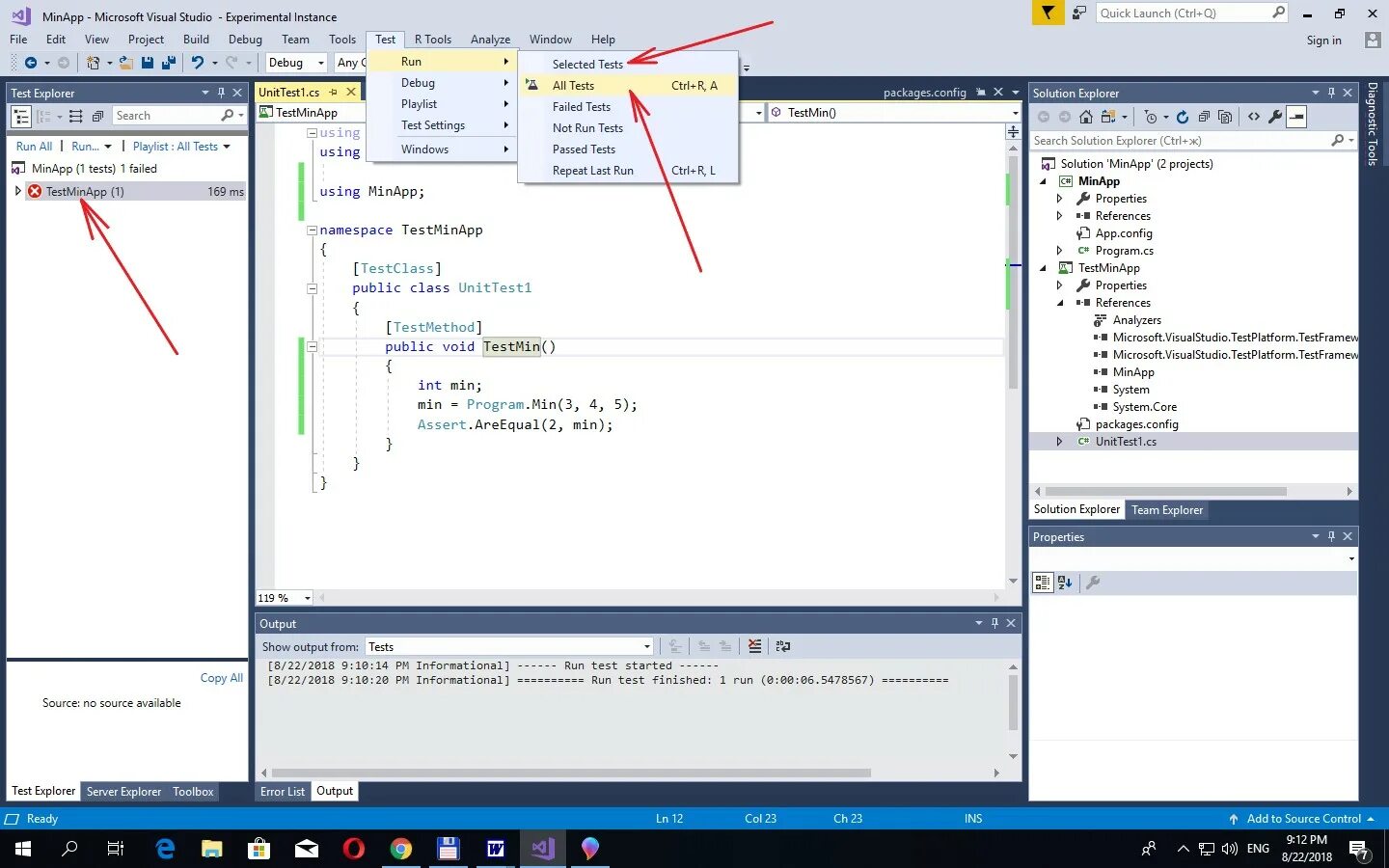Open Chrome from the Windows taskbar
Screen dimensions: 1389x868
[401, 849]
